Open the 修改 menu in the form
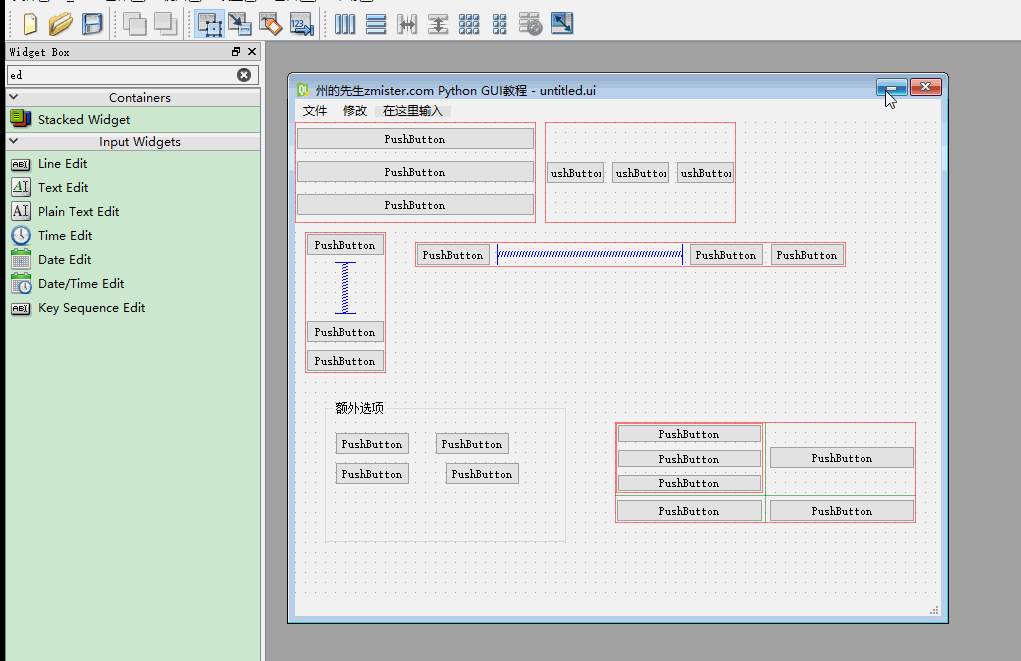1021x661 pixels. point(355,111)
